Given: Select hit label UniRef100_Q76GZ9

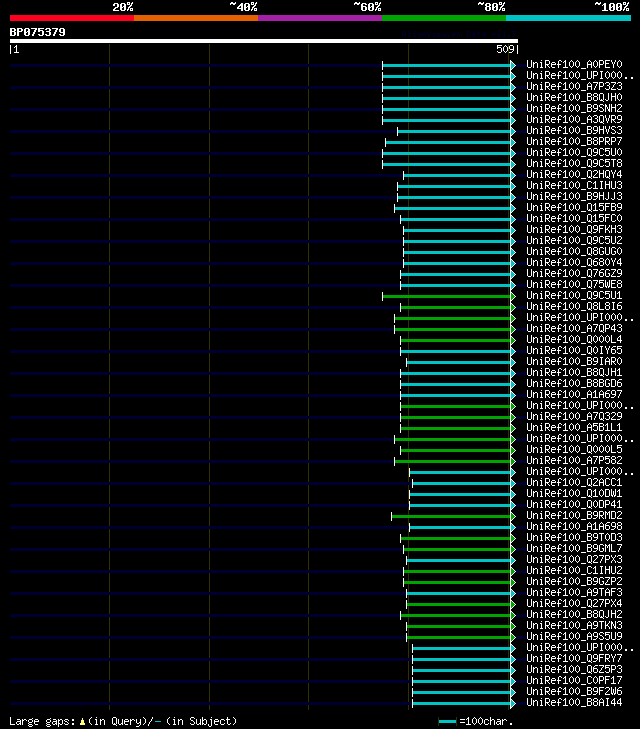Looking at the screenshot, I should (x=574, y=273).
